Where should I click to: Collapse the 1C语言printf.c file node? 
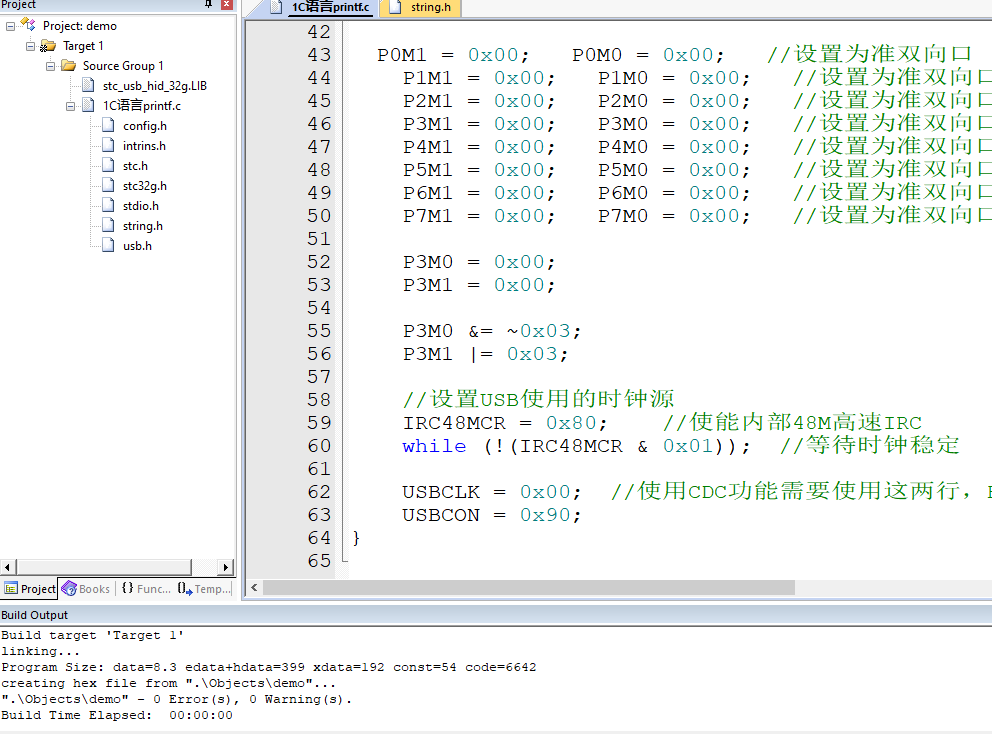point(70,106)
